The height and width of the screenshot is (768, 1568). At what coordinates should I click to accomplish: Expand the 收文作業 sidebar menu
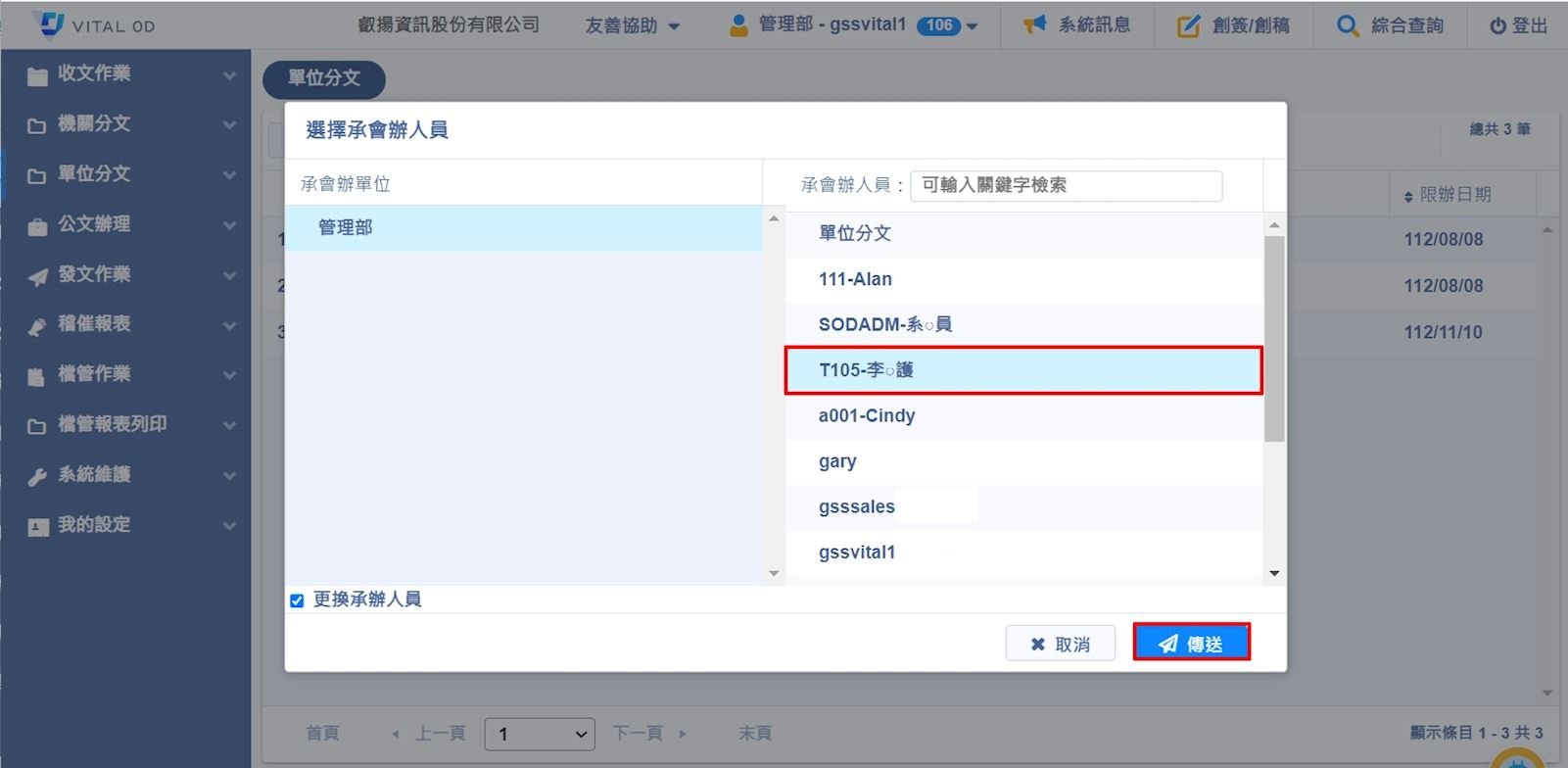point(125,73)
